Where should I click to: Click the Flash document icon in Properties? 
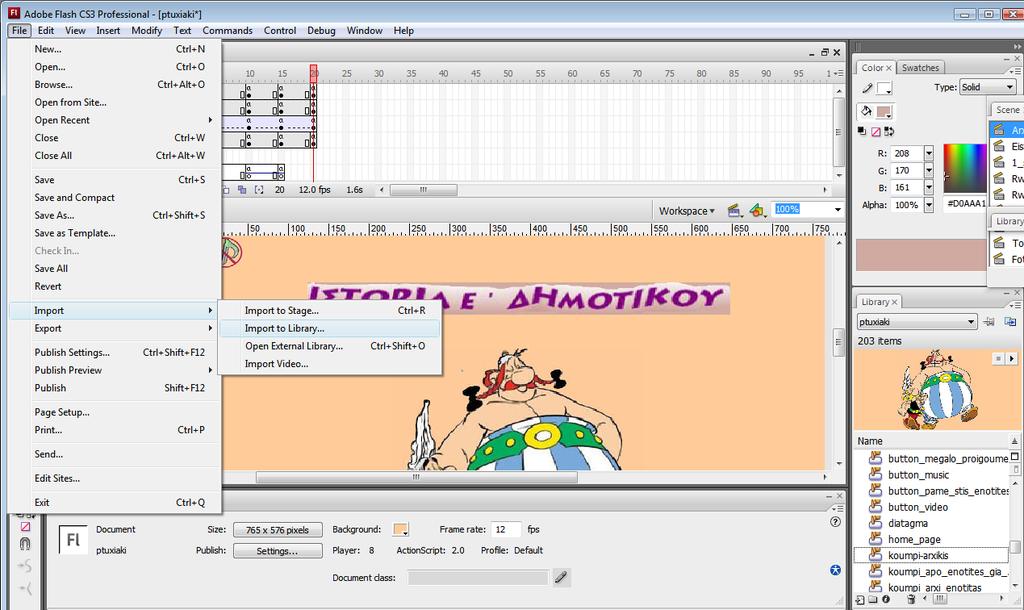click(x=73, y=540)
